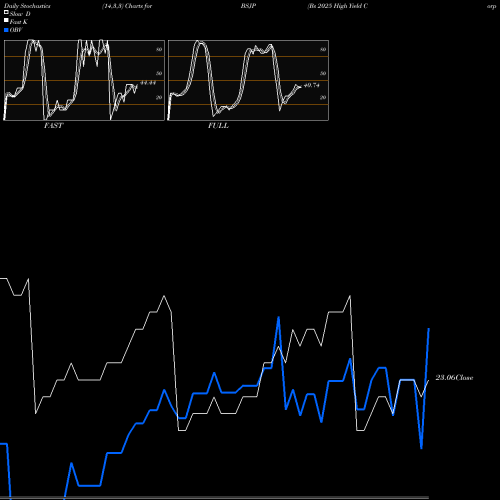
Task: Click the Slow D legend marker
Action: (6, 12)
